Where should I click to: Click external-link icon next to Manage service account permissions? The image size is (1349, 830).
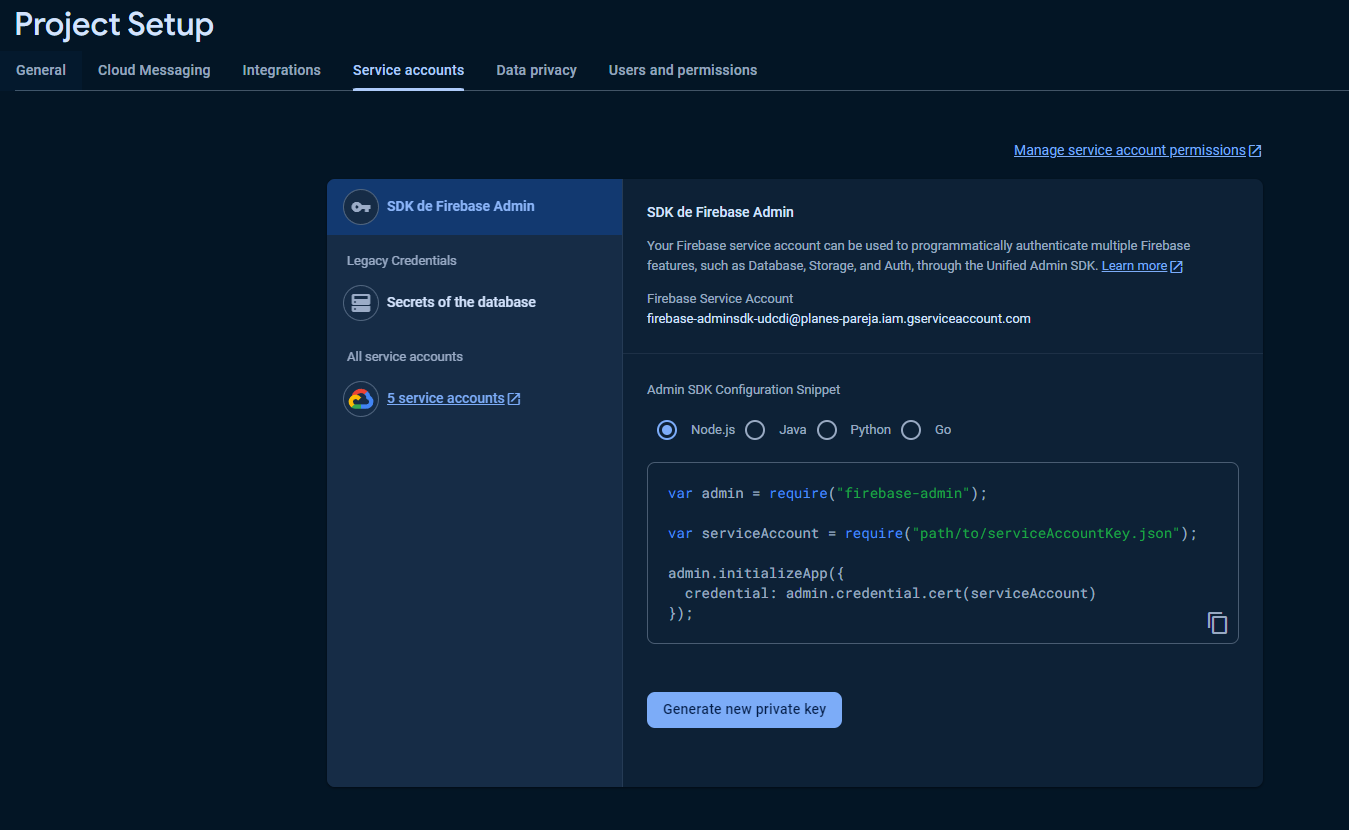coord(1255,151)
